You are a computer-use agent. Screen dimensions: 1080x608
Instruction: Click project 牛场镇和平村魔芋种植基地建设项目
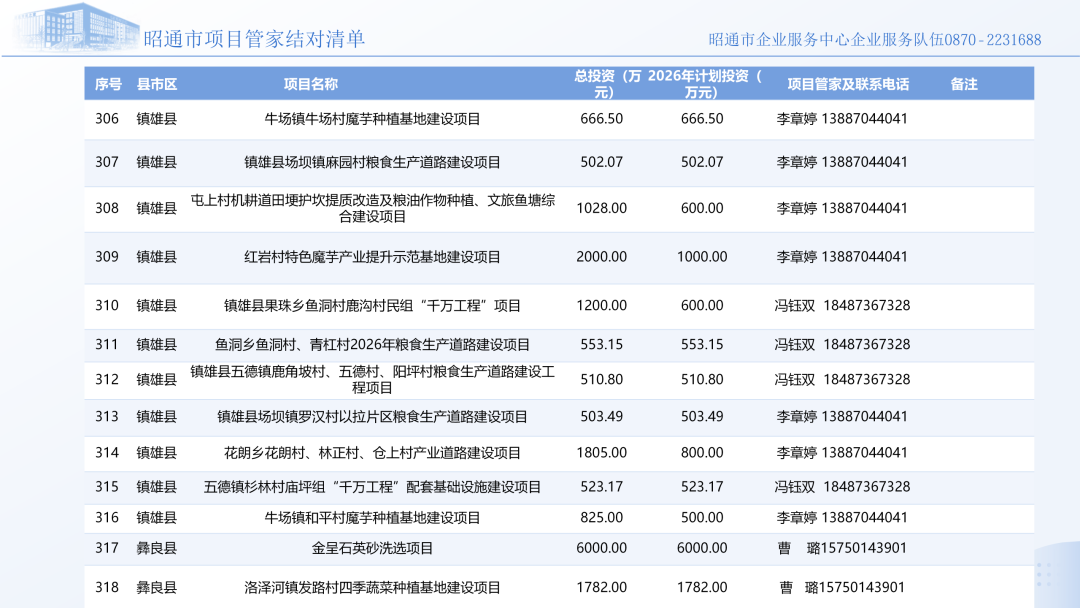372,517
